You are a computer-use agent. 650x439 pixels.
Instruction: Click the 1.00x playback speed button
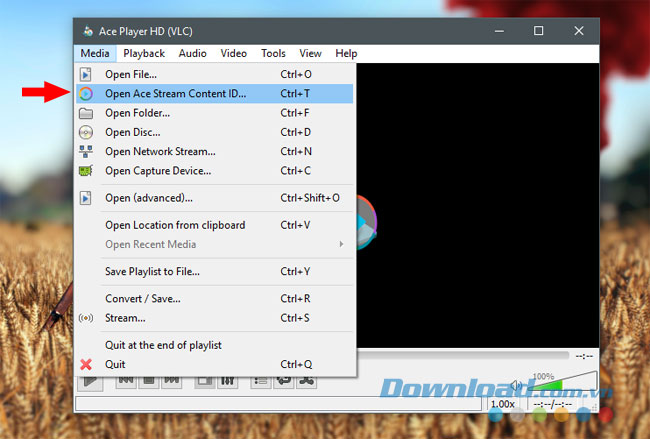tap(502, 404)
